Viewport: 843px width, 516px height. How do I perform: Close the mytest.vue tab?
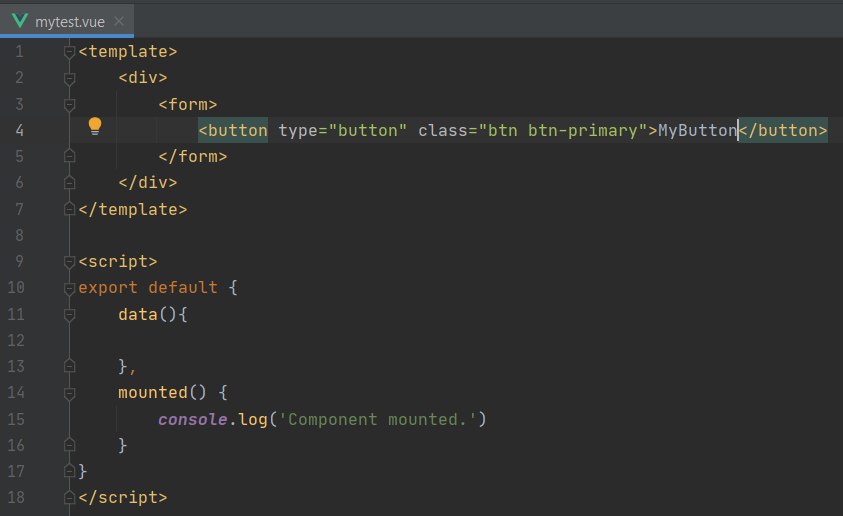click(x=119, y=21)
